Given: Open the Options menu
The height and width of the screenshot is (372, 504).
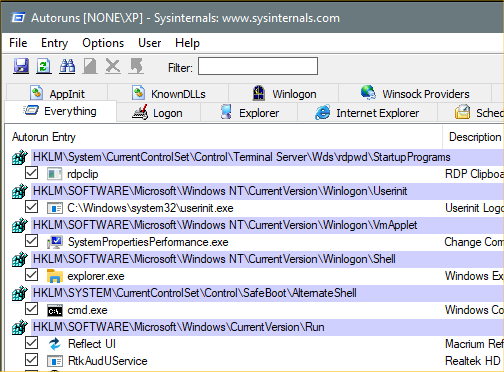Looking at the screenshot, I should 103,43.
